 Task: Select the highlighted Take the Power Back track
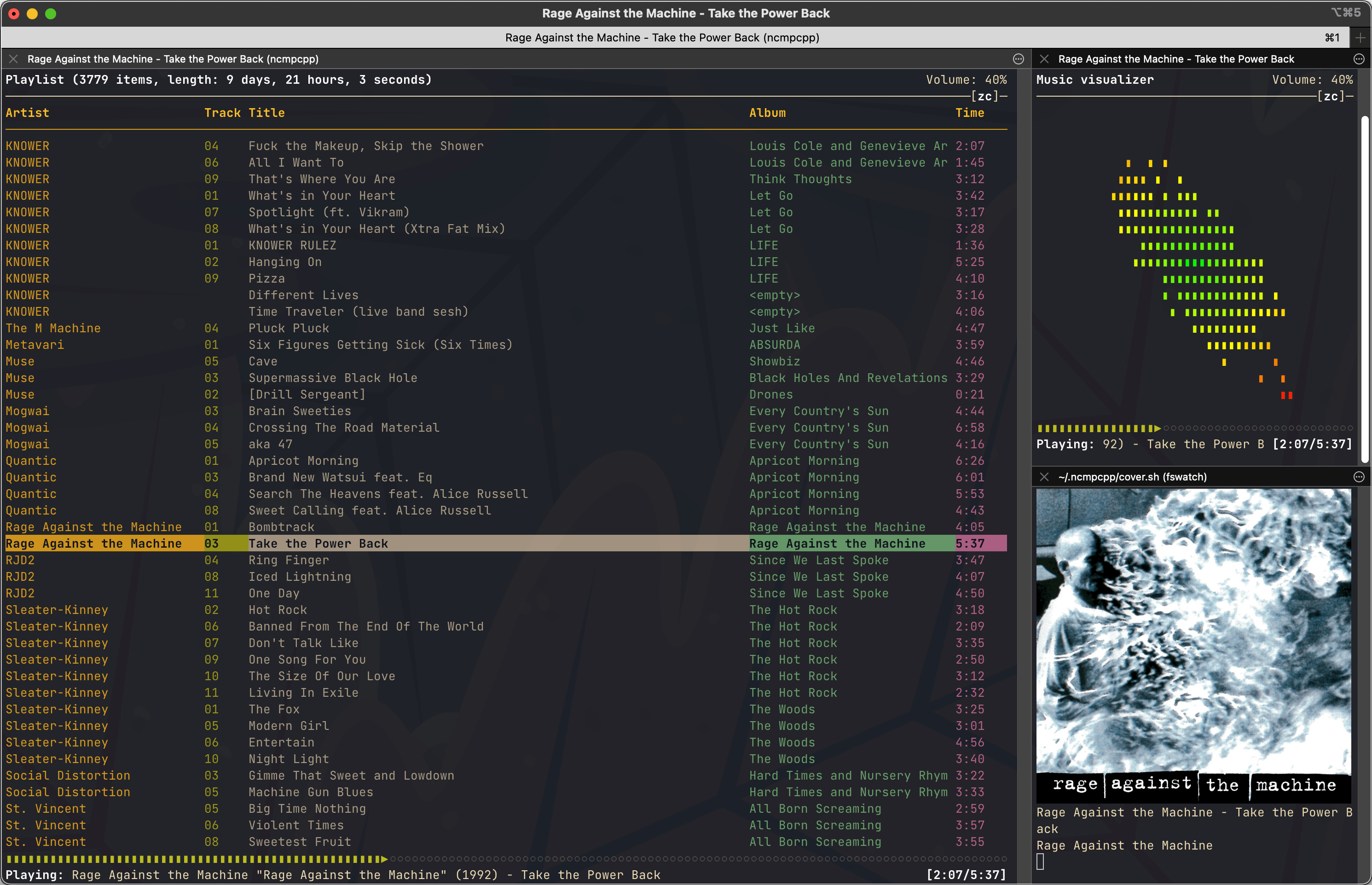point(318,543)
